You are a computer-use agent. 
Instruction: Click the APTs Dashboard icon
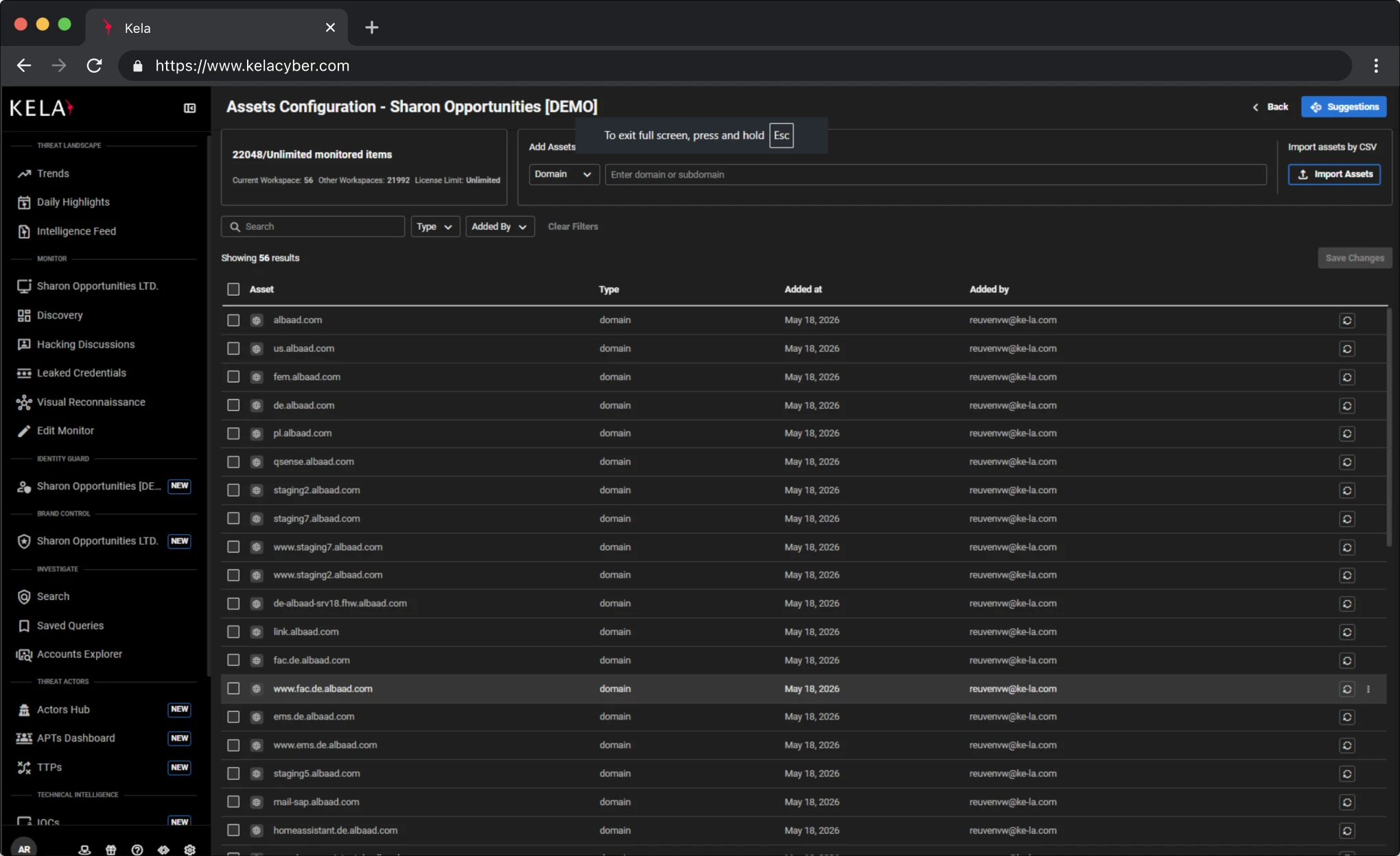pyautogui.click(x=24, y=738)
